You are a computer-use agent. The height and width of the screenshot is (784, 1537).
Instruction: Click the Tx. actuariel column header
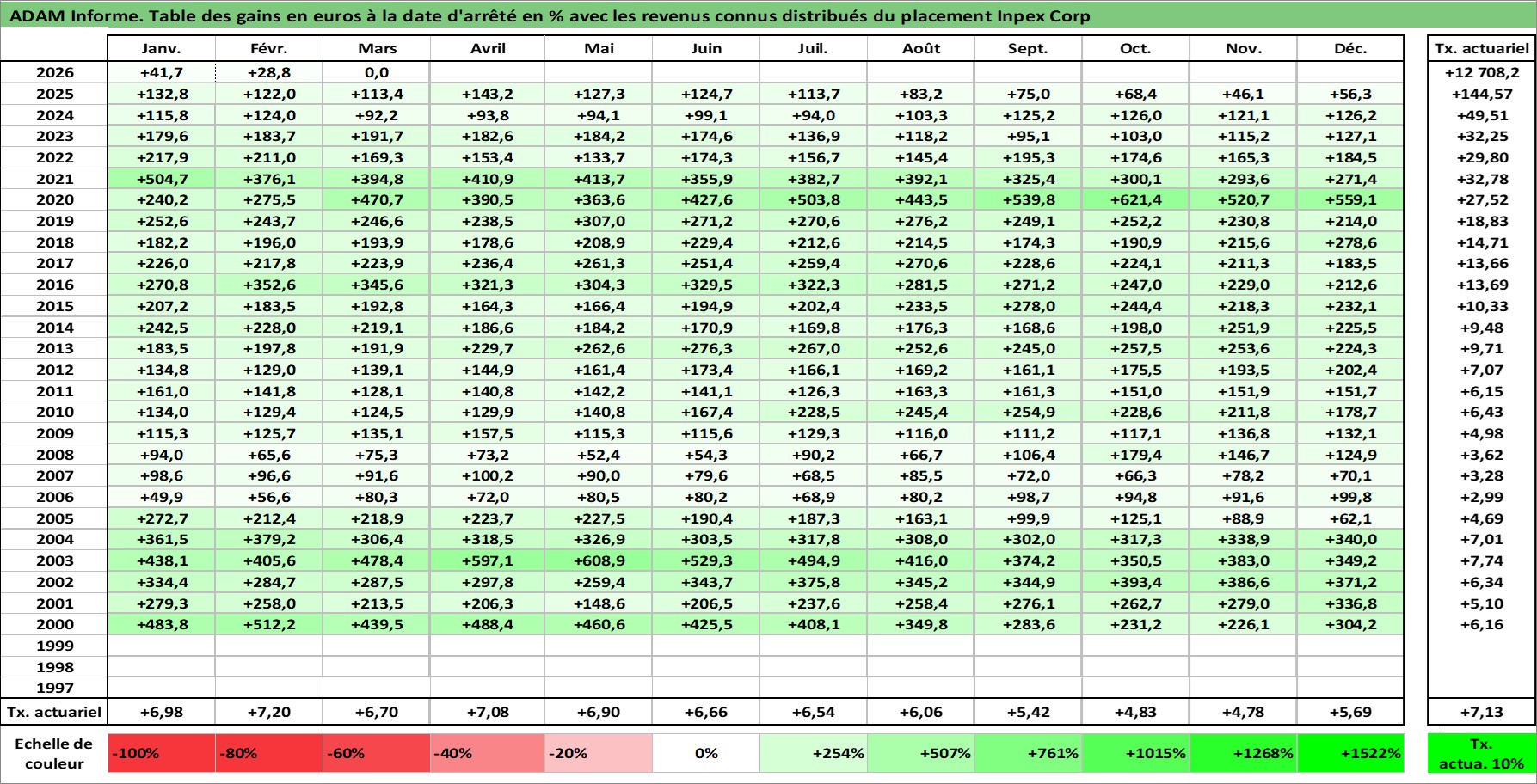[1482, 48]
